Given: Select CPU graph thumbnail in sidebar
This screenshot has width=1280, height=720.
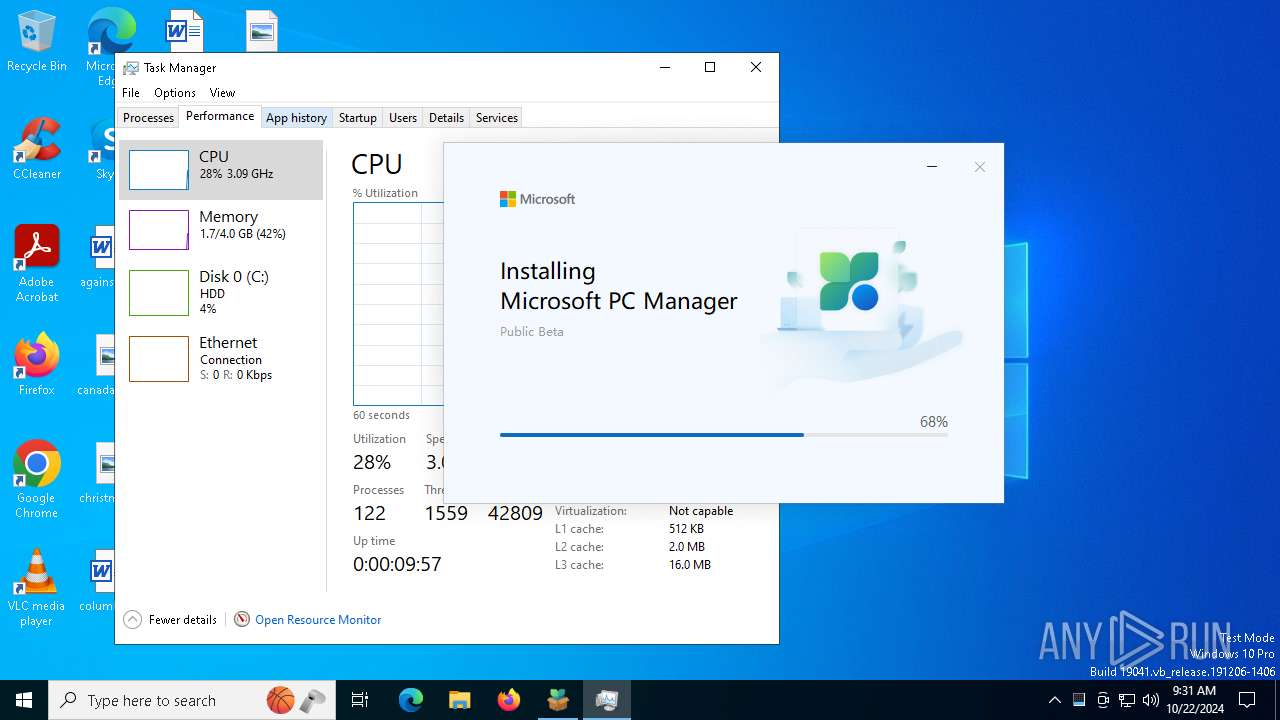Looking at the screenshot, I should tap(158, 170).
